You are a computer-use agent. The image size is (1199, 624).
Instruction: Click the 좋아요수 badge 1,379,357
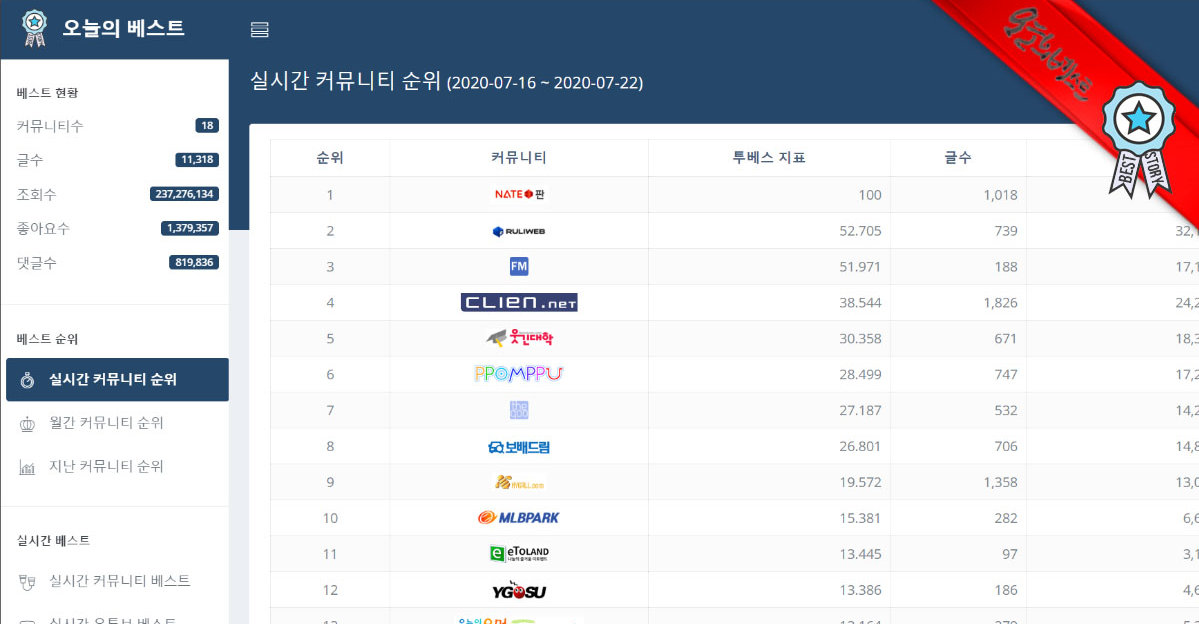pyautogui.click(x=190, y=228)
